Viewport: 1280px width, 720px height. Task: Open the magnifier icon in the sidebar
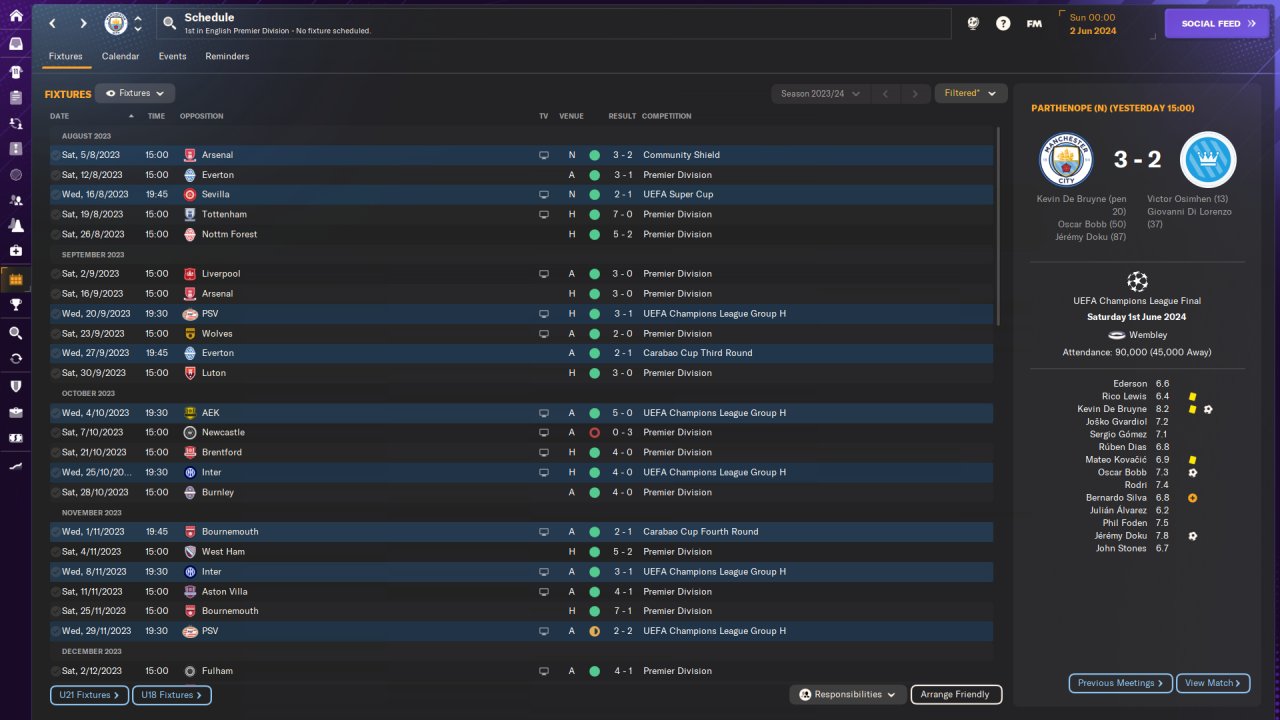coord(15,333)
